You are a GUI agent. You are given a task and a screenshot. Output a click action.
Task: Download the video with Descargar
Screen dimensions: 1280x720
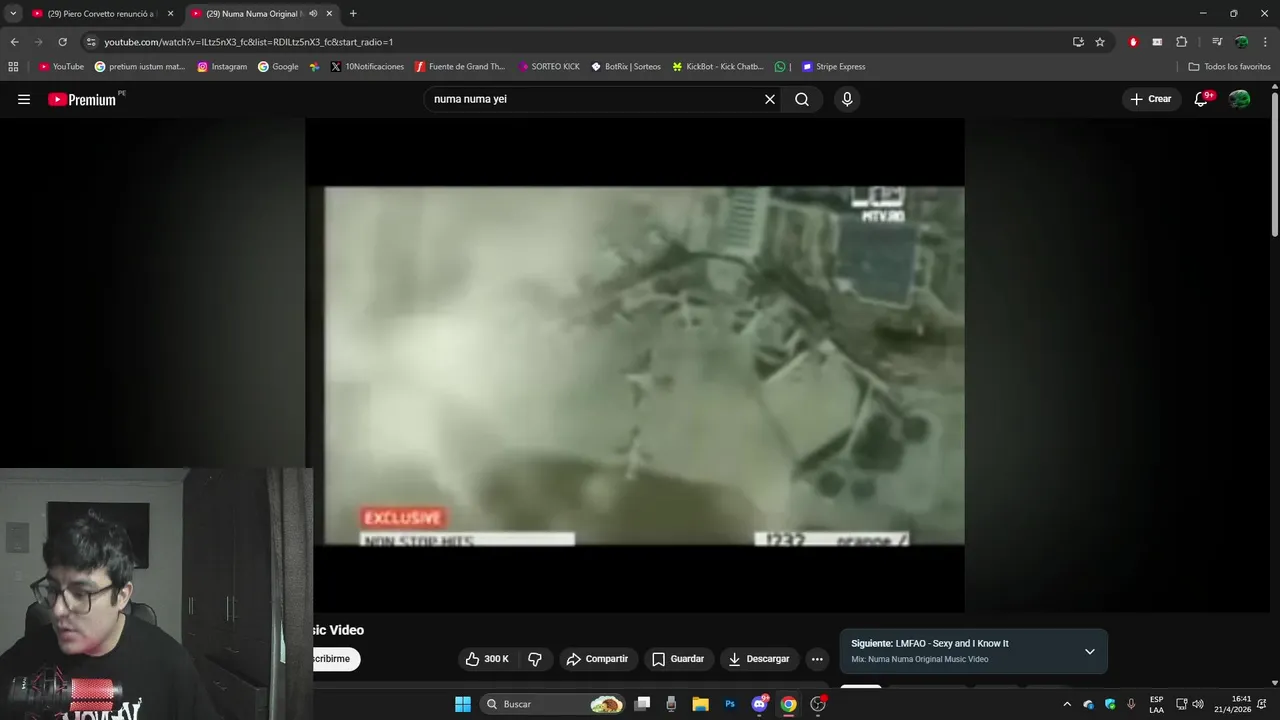coord(759,659)
